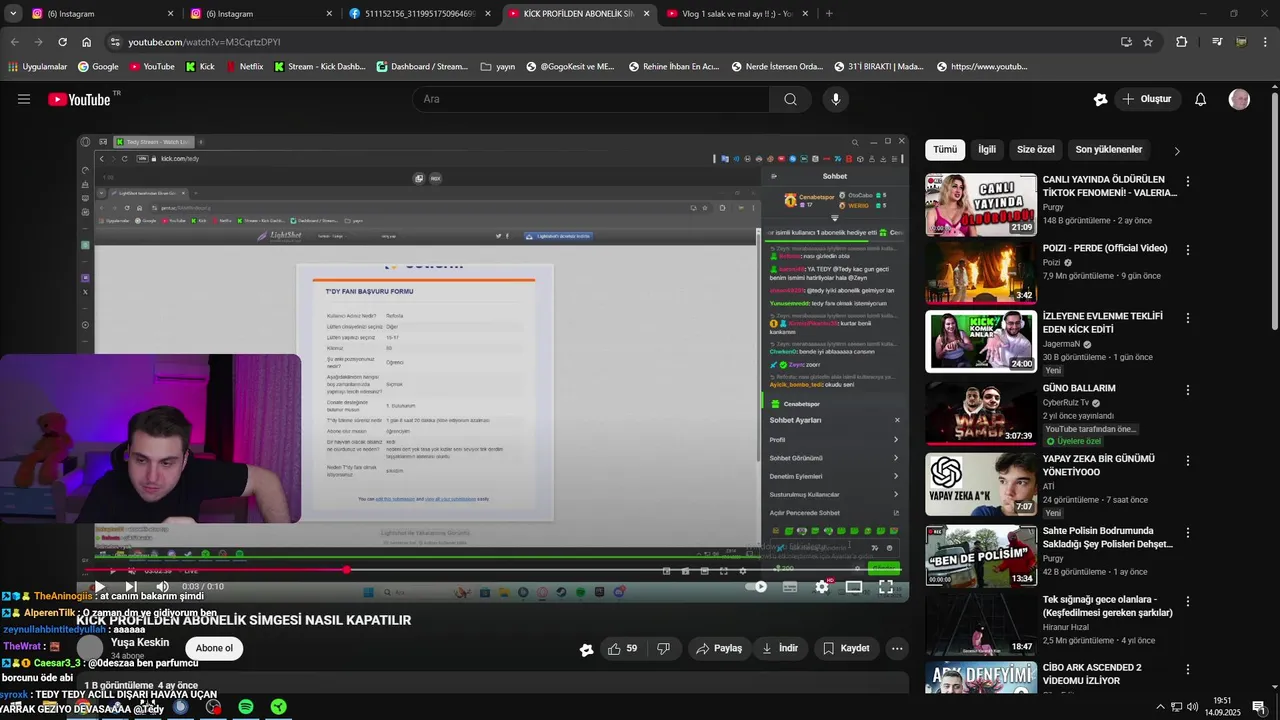Focus the YouTube search box
The image size is (1280, 720).
pyautogui.click(x=590, y=99)
